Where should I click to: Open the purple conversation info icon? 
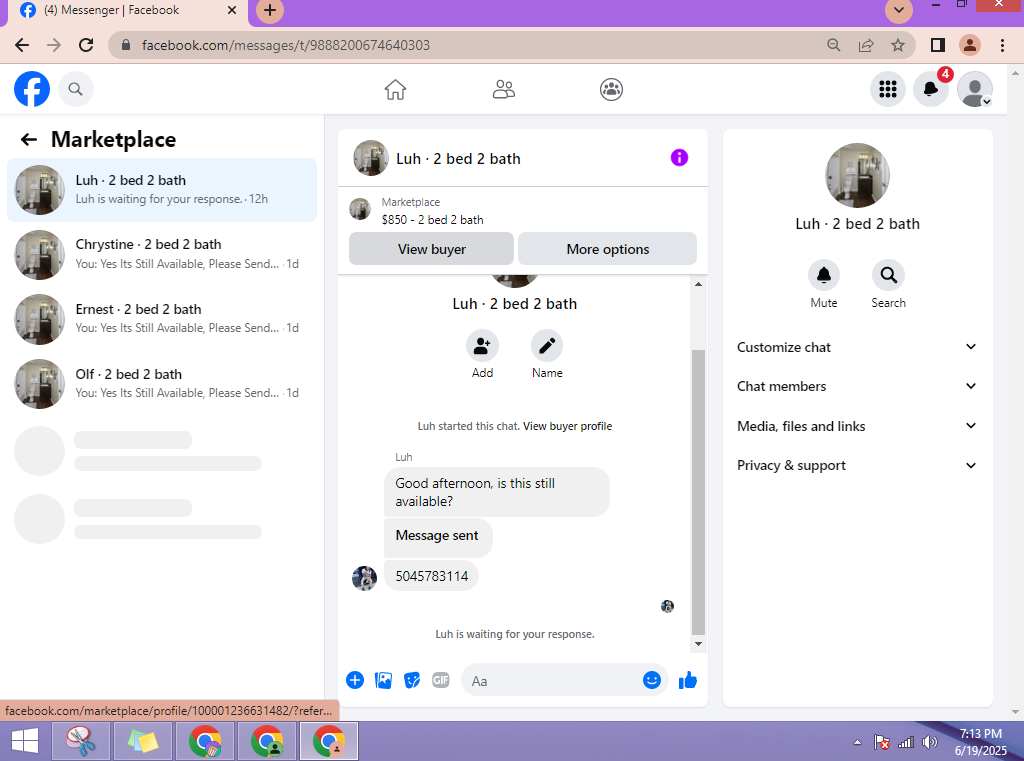coord(679,157)
